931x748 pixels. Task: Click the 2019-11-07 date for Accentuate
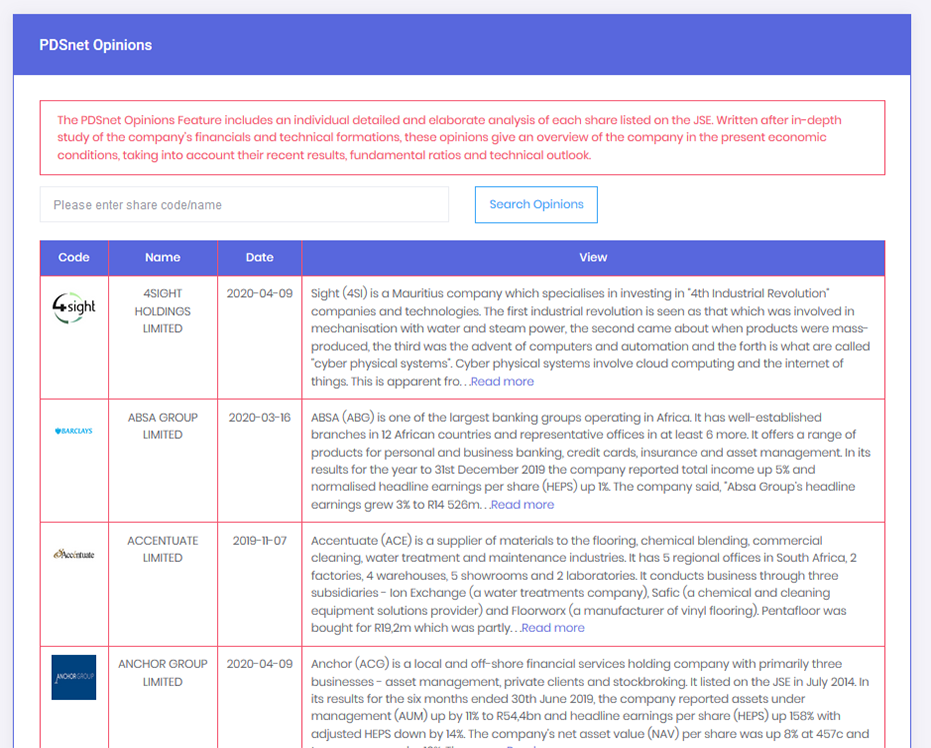(259, 541)
